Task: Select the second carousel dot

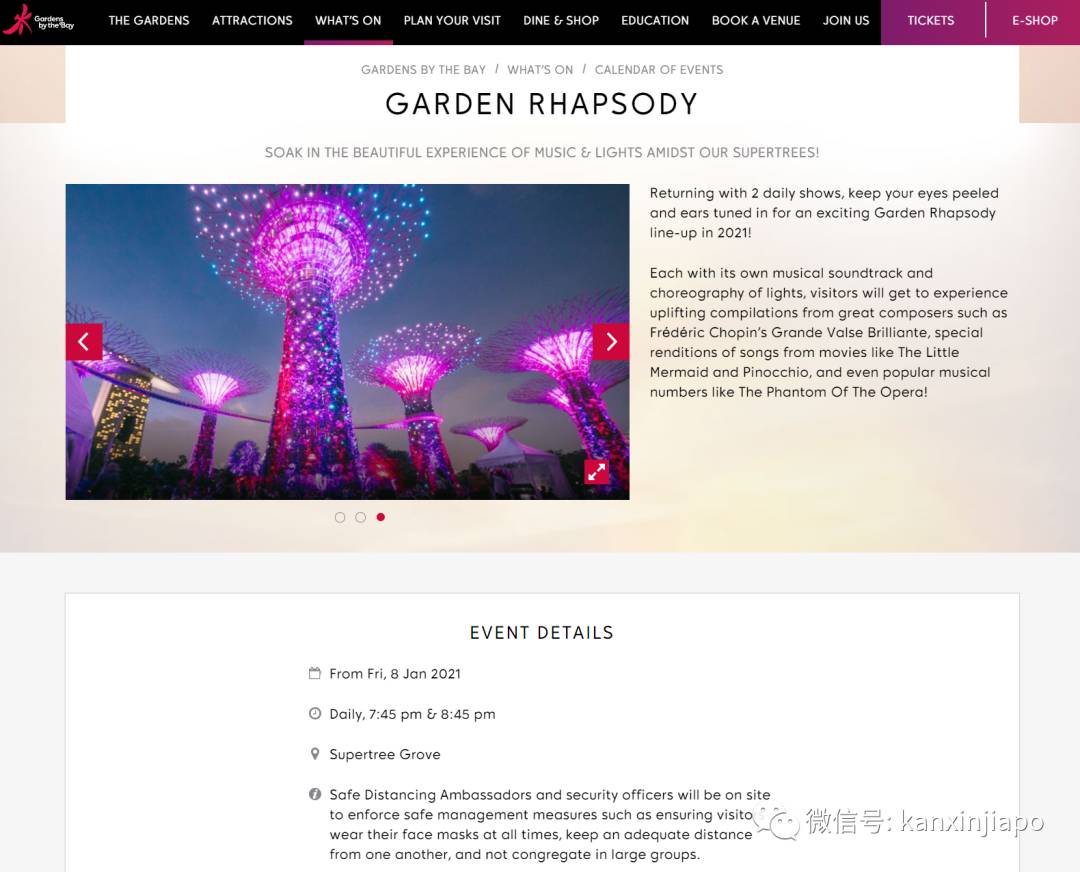Action: pyautogui.click(x=360, y=517)
